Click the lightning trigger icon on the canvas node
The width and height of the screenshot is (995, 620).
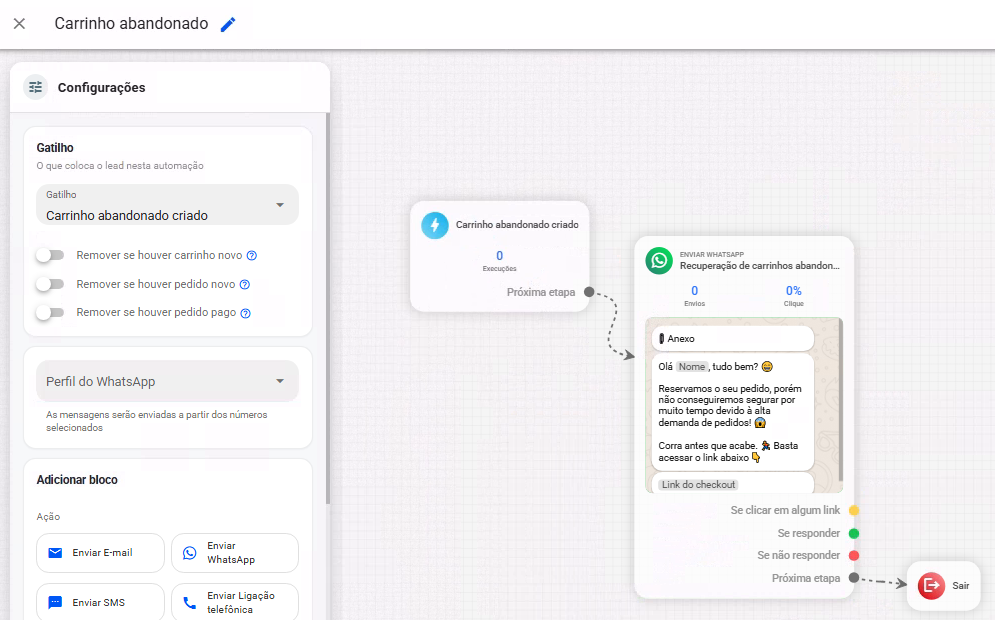(435, 225)
